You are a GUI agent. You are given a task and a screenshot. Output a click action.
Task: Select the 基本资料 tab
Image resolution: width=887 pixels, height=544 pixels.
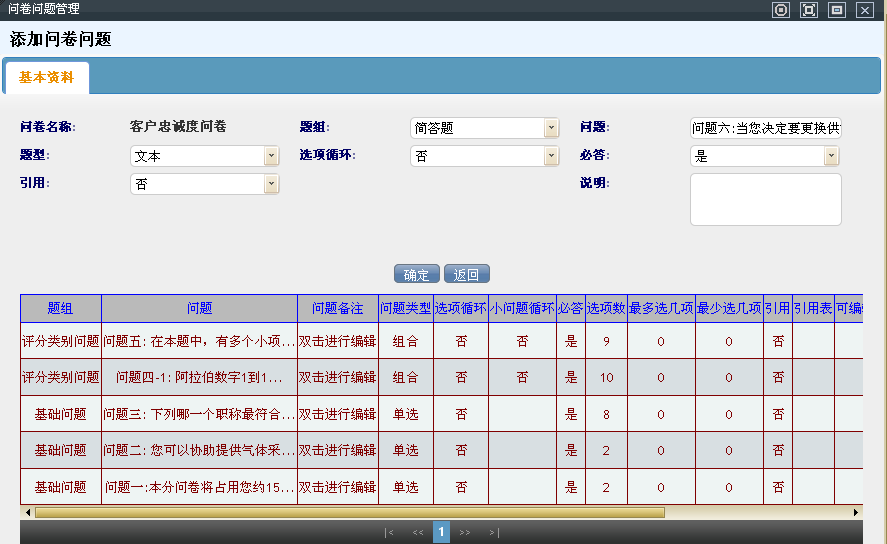click(x=46, y=78)
